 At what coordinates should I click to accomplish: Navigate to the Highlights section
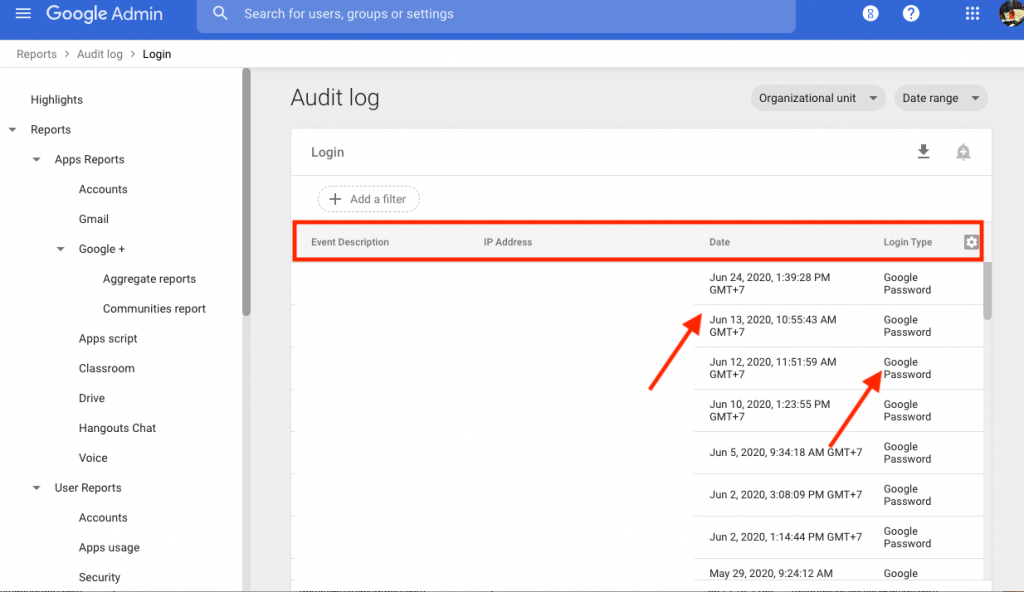(56, 99)
